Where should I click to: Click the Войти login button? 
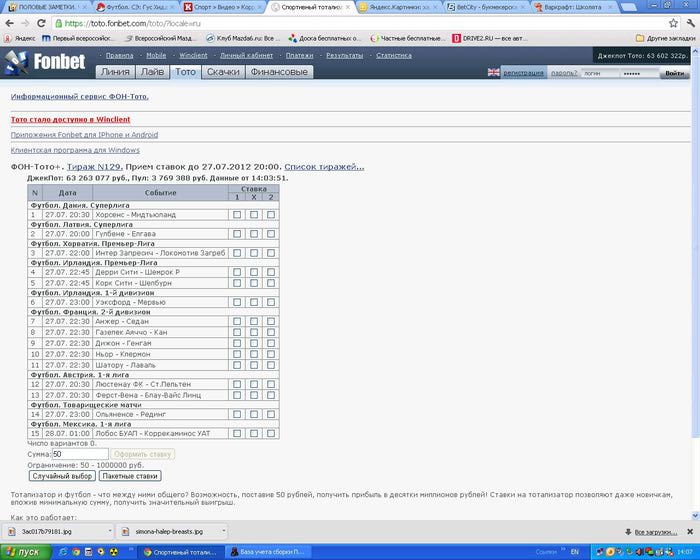675,73
